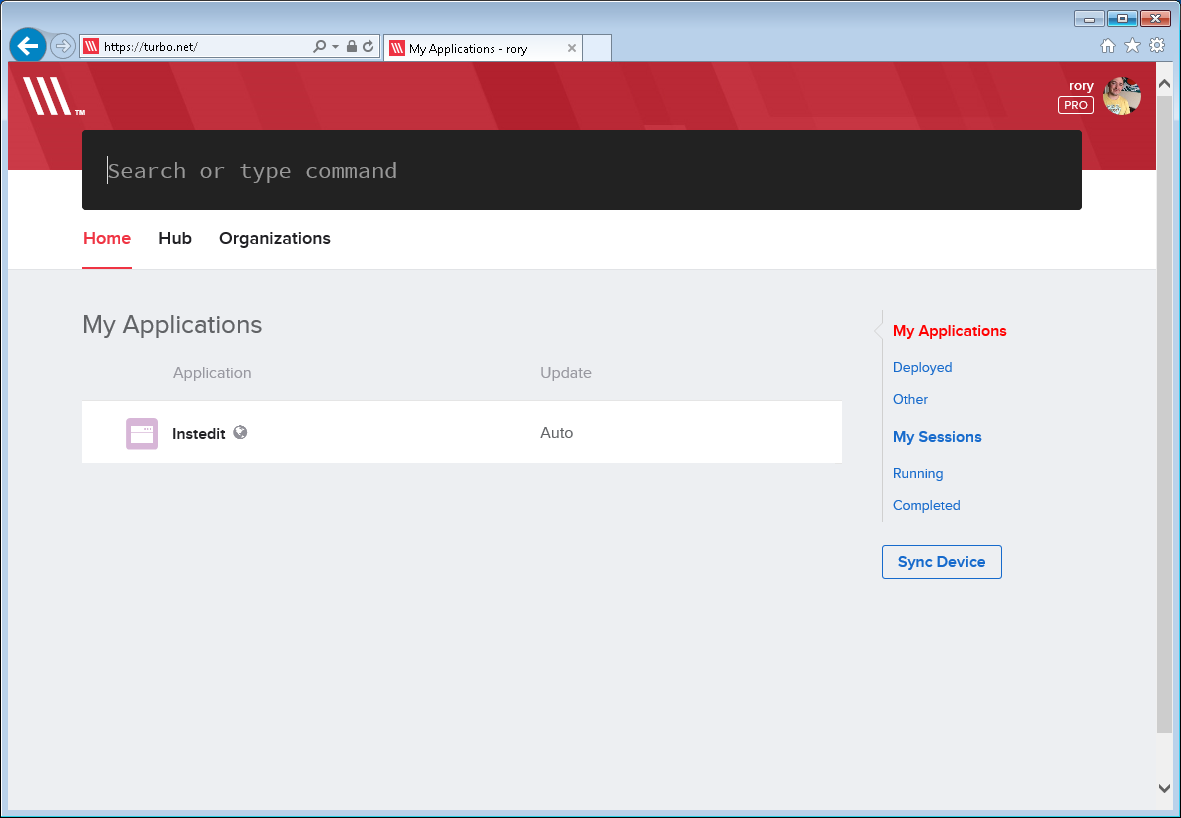Image resolution: width=1181 pixels, height=818 pixels.
Task: Click the favorites star icon
Action: (1132, 46)
